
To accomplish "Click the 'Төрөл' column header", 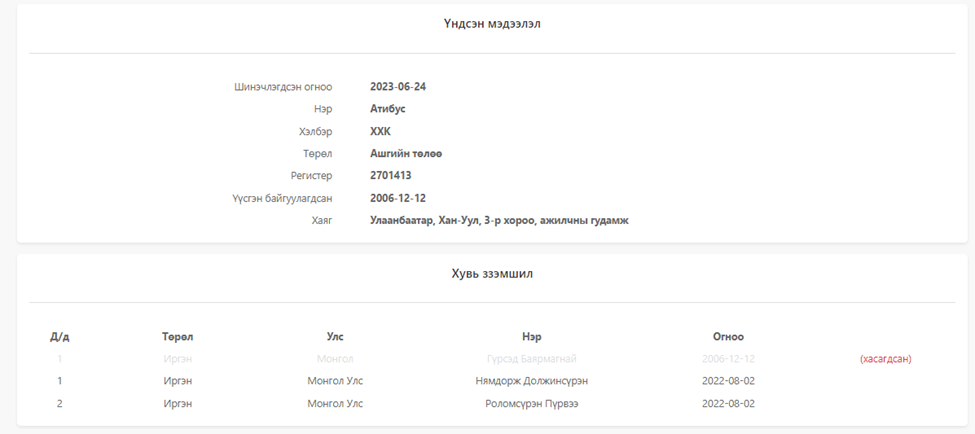I will click(x=178, y=336).
